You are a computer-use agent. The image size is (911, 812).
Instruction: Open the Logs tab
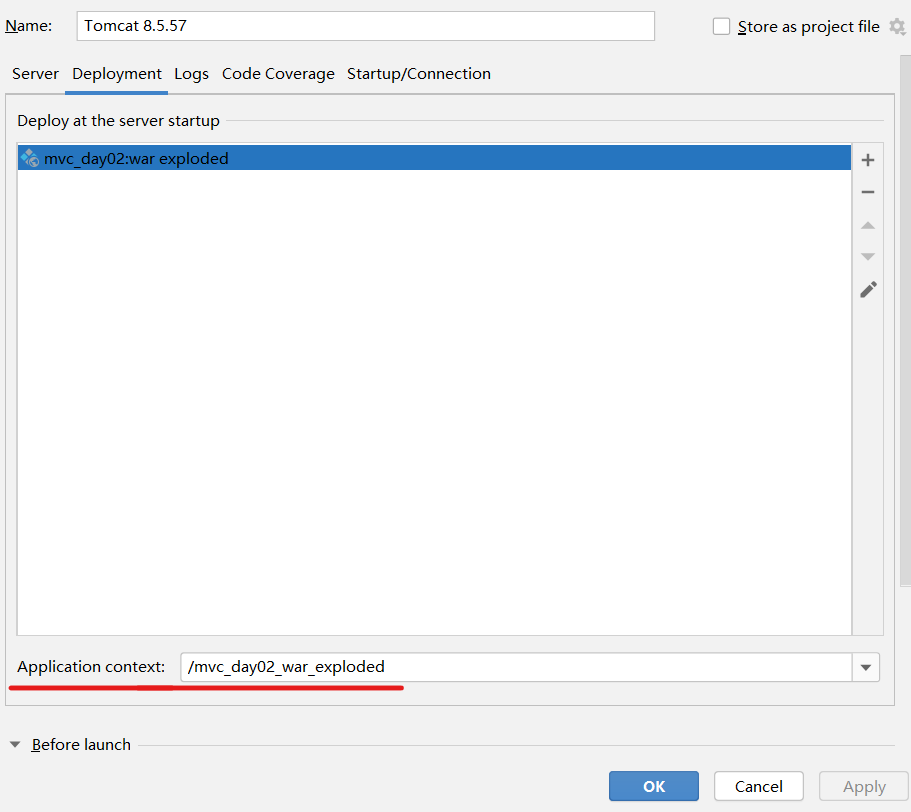191,74
